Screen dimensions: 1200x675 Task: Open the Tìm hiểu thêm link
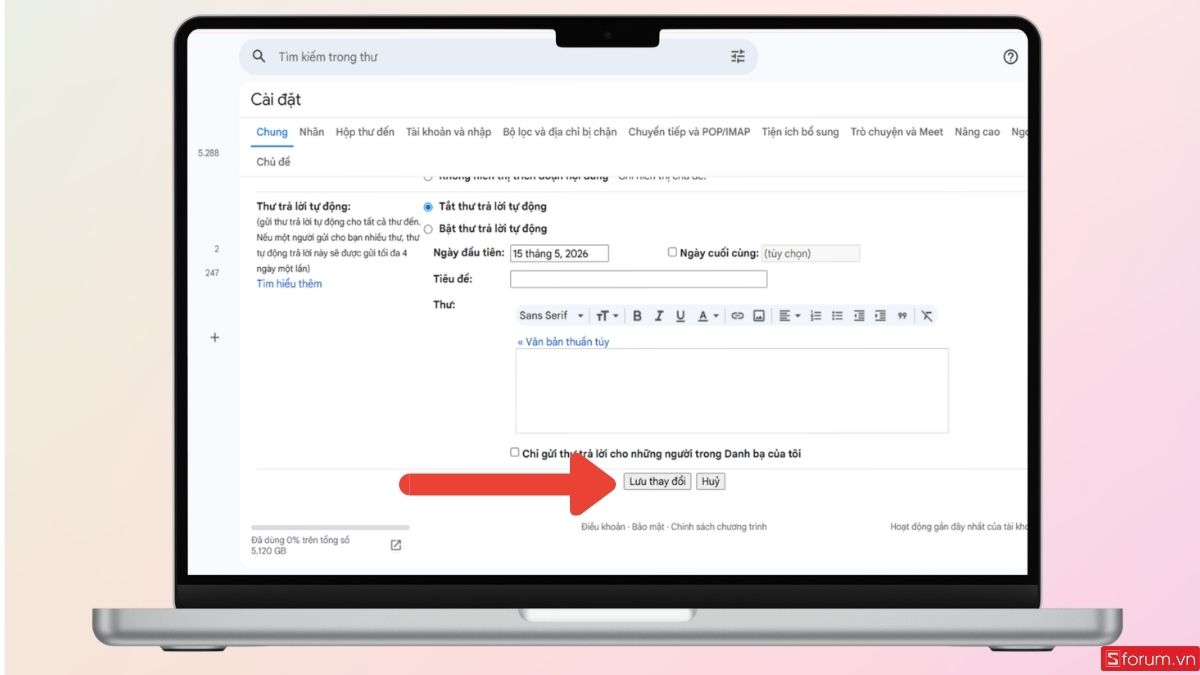289,284
